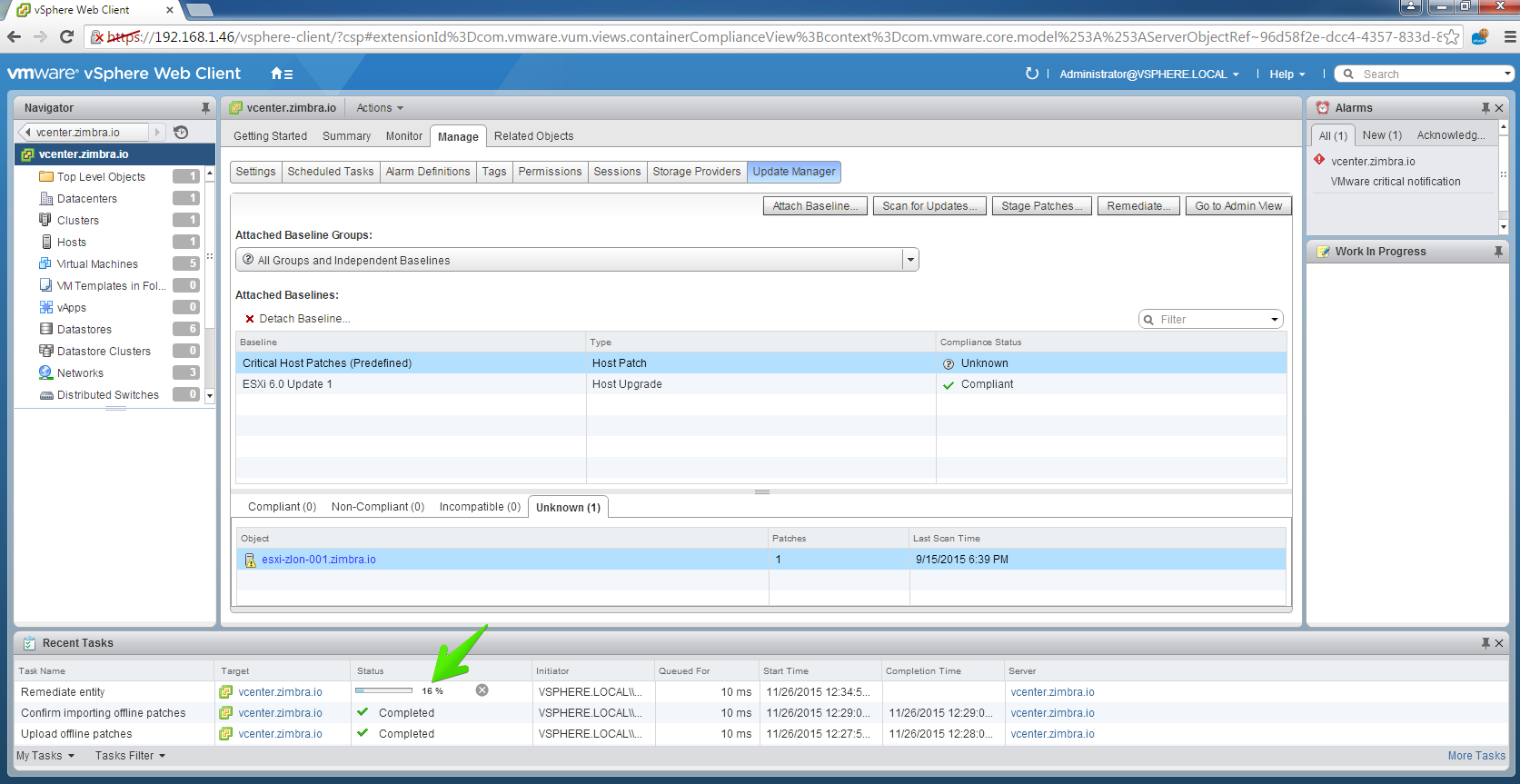Click the Stage Patches button
Image resolution: width=1520 pixels, height=784 pixels.
coord(1041,206)
